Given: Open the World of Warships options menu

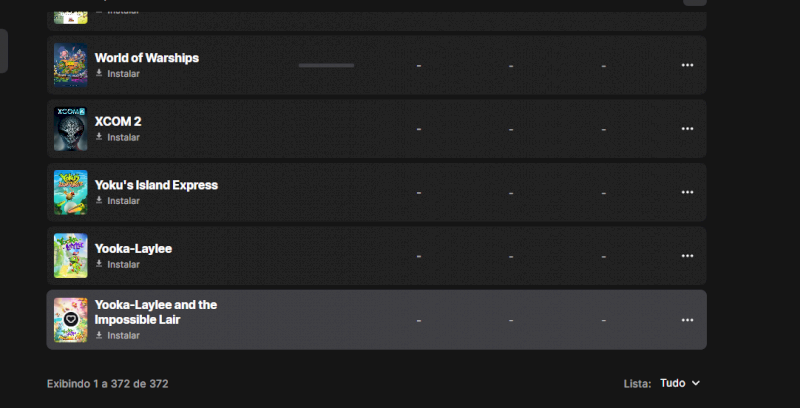Looking at the screenshot, I should (687, 65).
